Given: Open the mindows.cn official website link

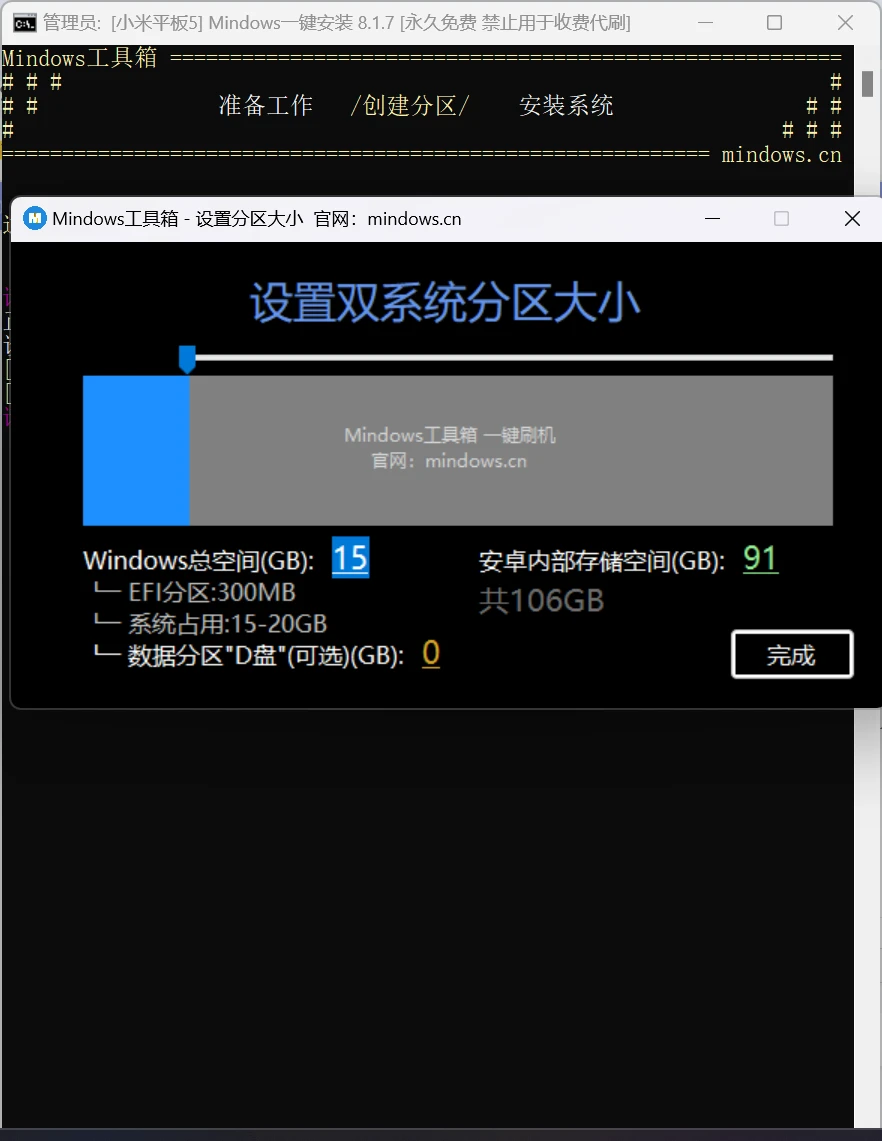Looking at the screenshot, I should (x=783, y=155).
